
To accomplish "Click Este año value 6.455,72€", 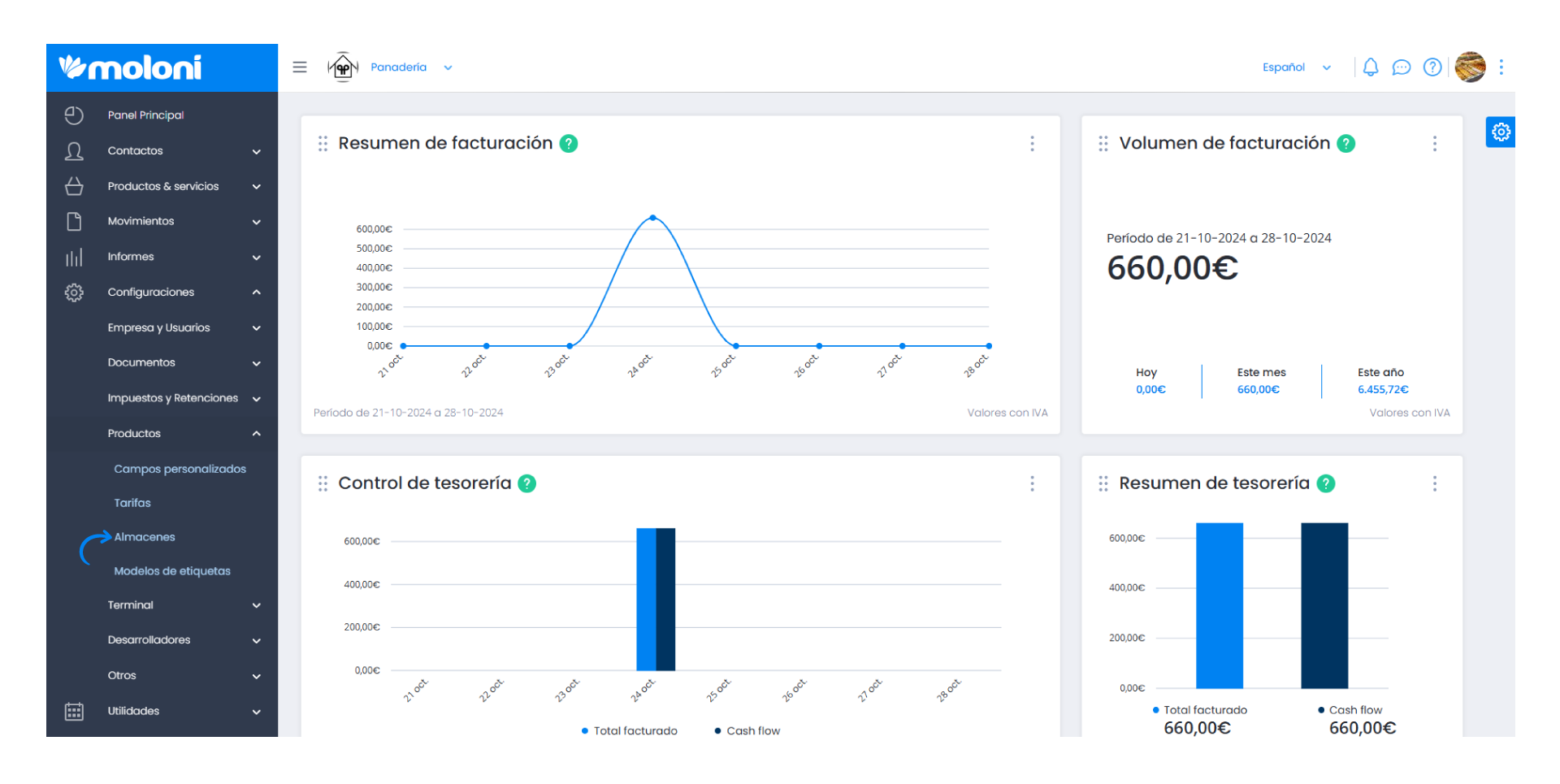I will click(x=1383, y=390).
